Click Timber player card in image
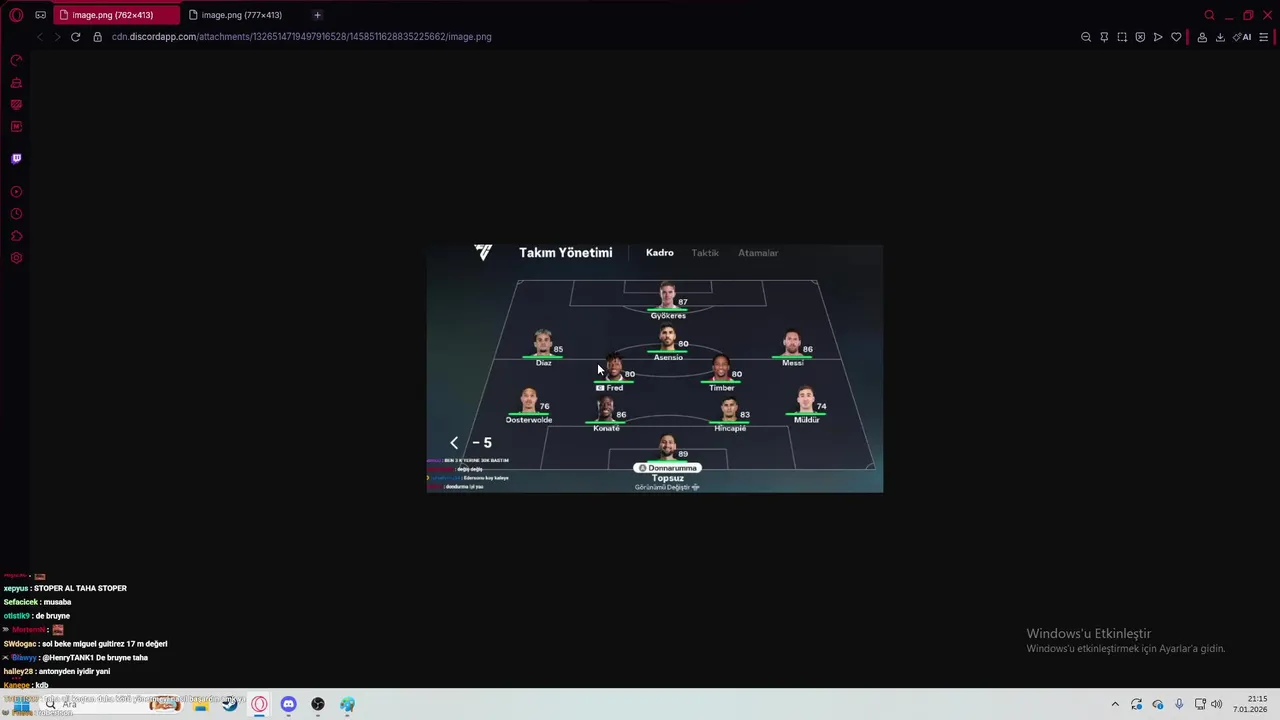The height and width of the screenshot is (720, 1280). click(722, 373)
